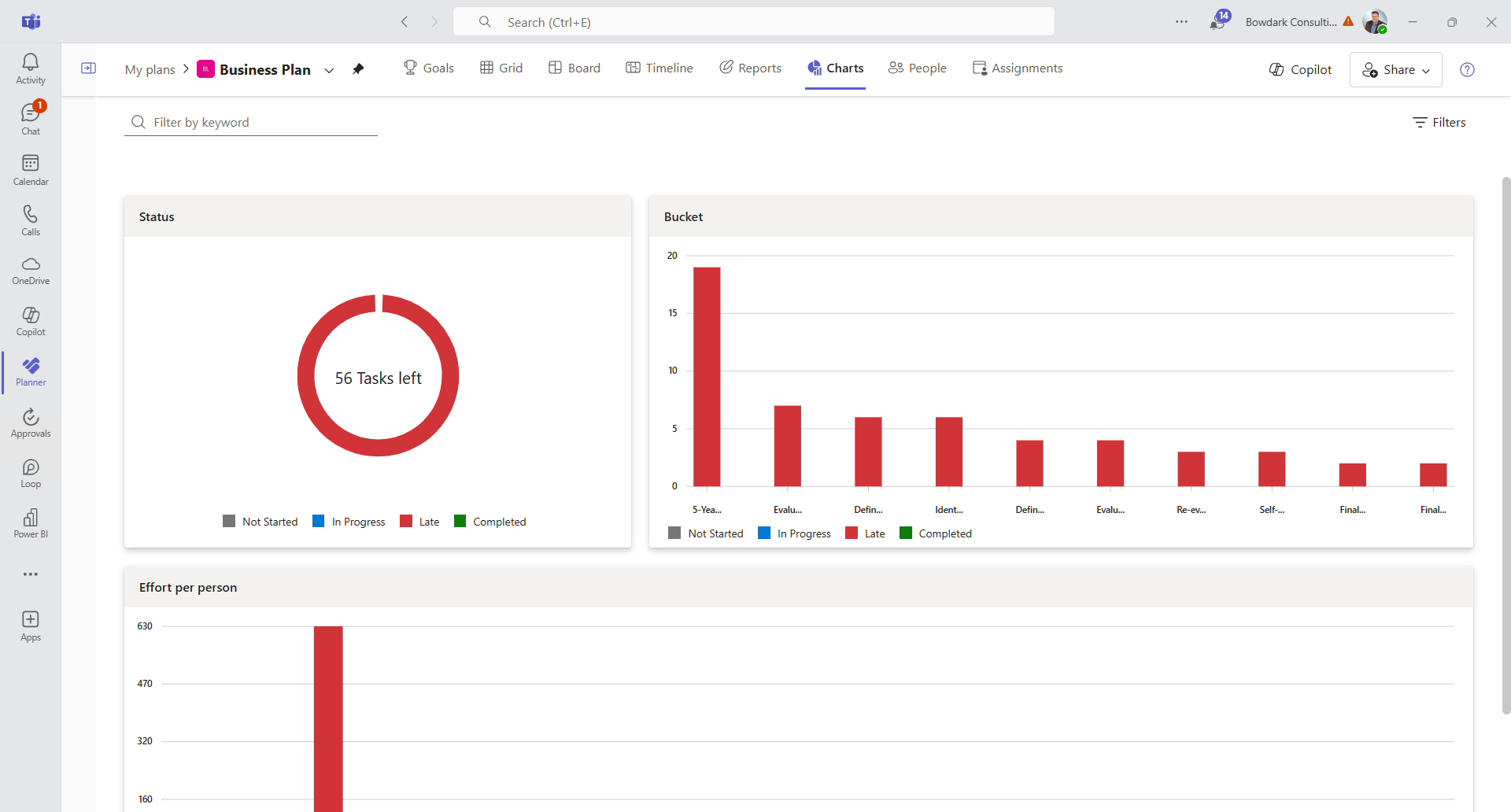Switch to the Goals tab
This screenshot has height=812, width=1511.
tap(429, 68)
